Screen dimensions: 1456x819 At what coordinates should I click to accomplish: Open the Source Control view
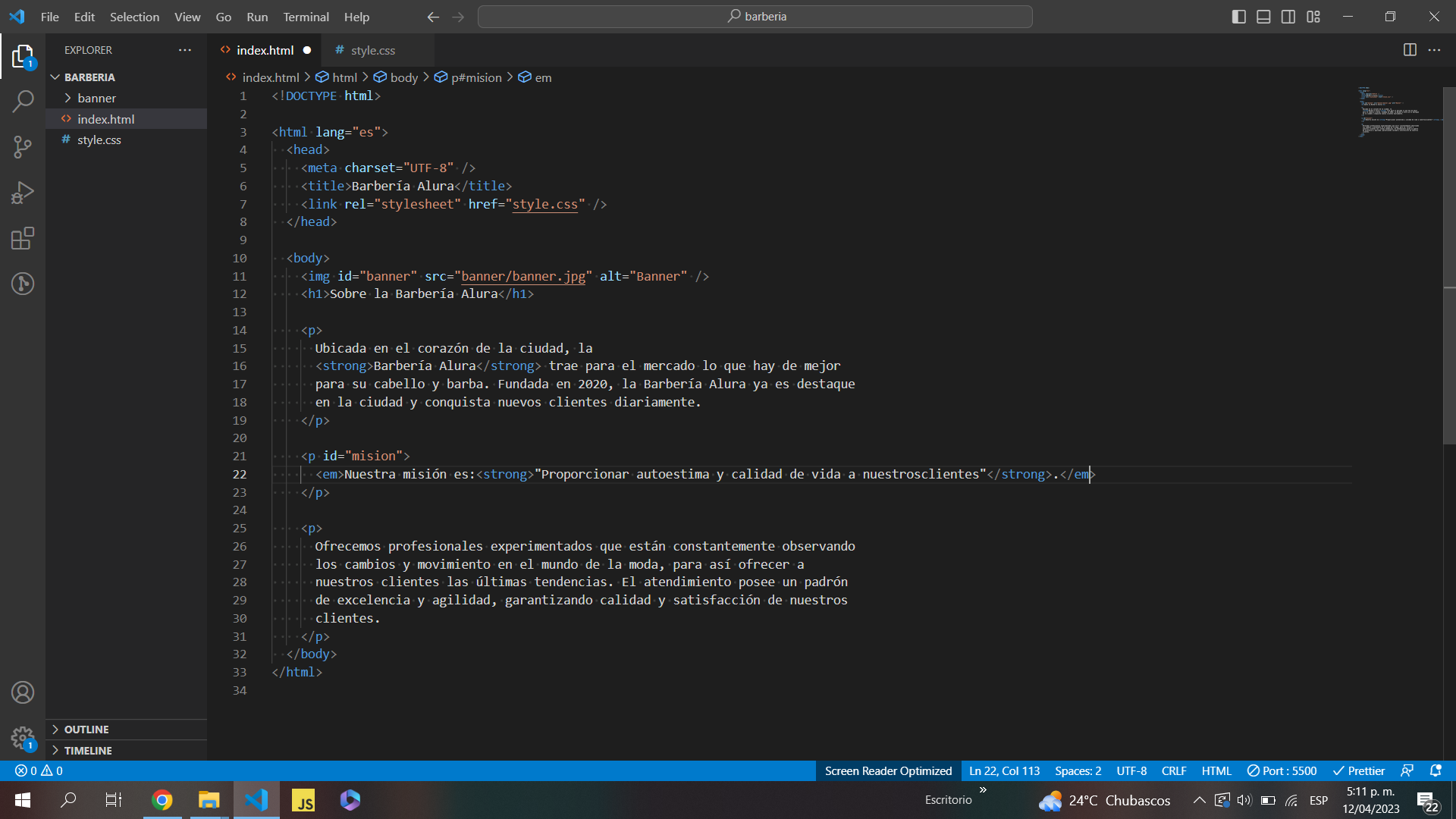(23, 147)
